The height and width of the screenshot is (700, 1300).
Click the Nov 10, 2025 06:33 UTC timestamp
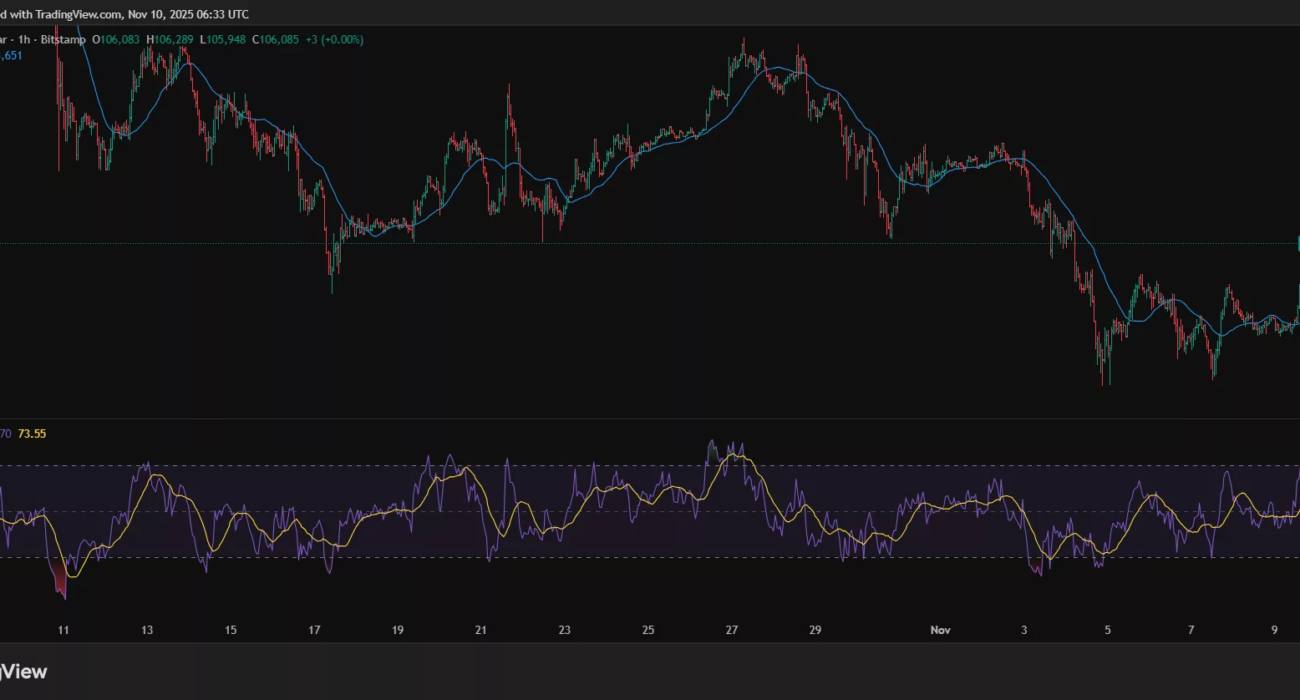[189, 15]
